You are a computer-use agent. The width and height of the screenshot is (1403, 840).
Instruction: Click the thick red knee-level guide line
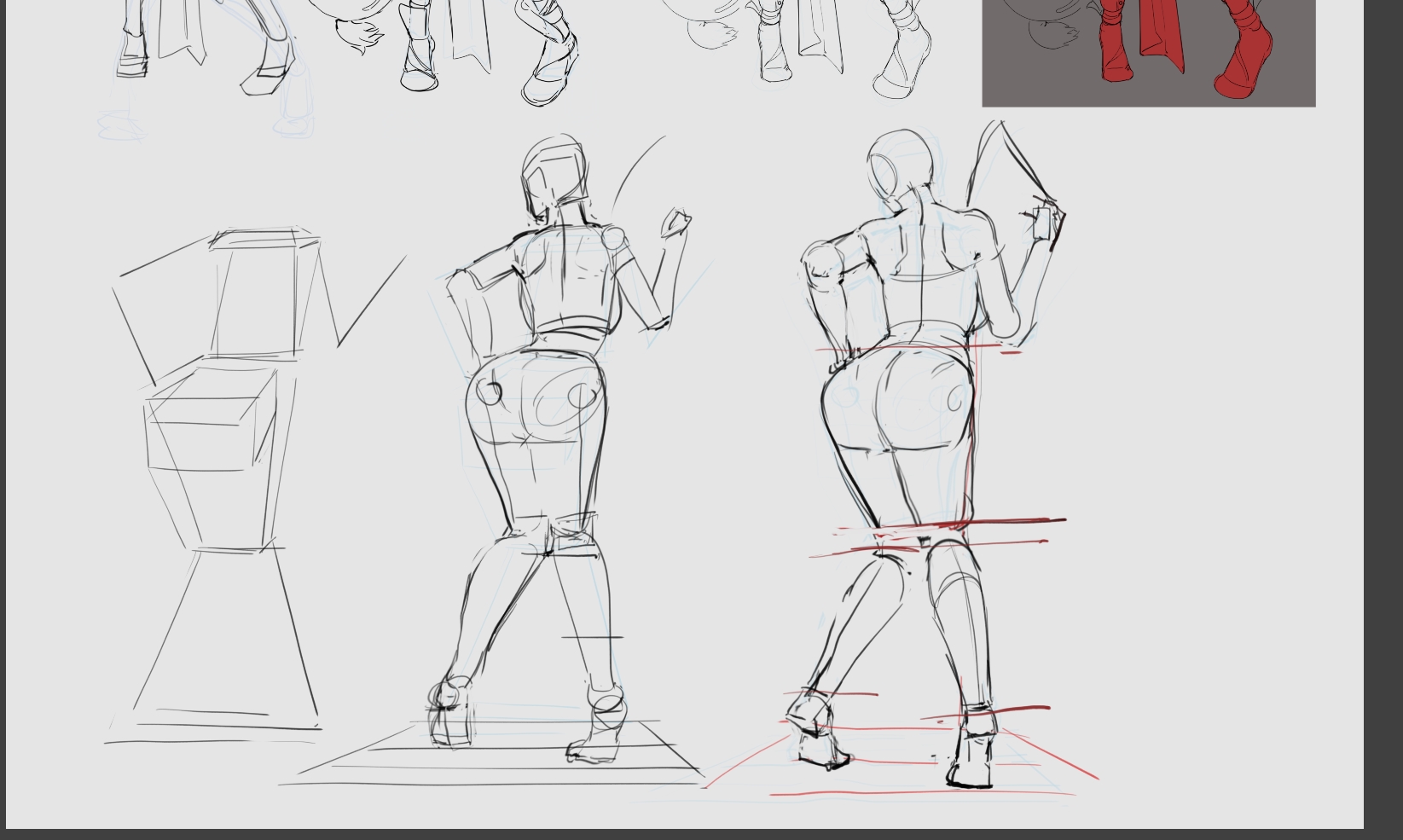click(x=1015, y=520)
